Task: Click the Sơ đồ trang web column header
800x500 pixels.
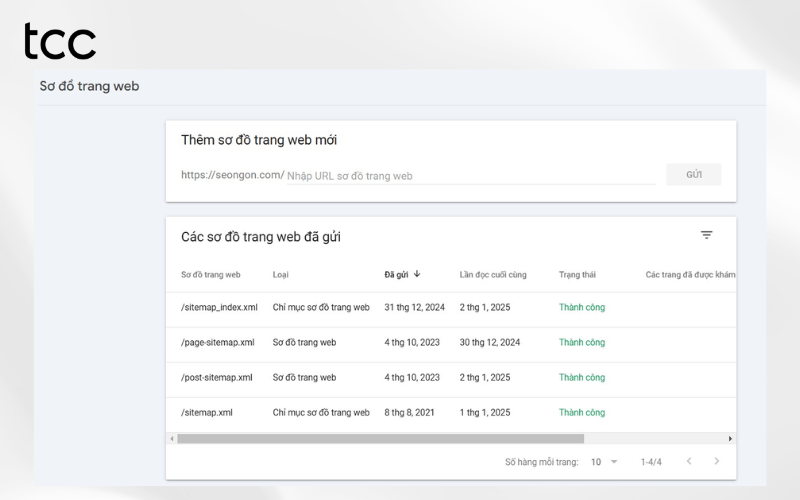Action: point(211,274)
